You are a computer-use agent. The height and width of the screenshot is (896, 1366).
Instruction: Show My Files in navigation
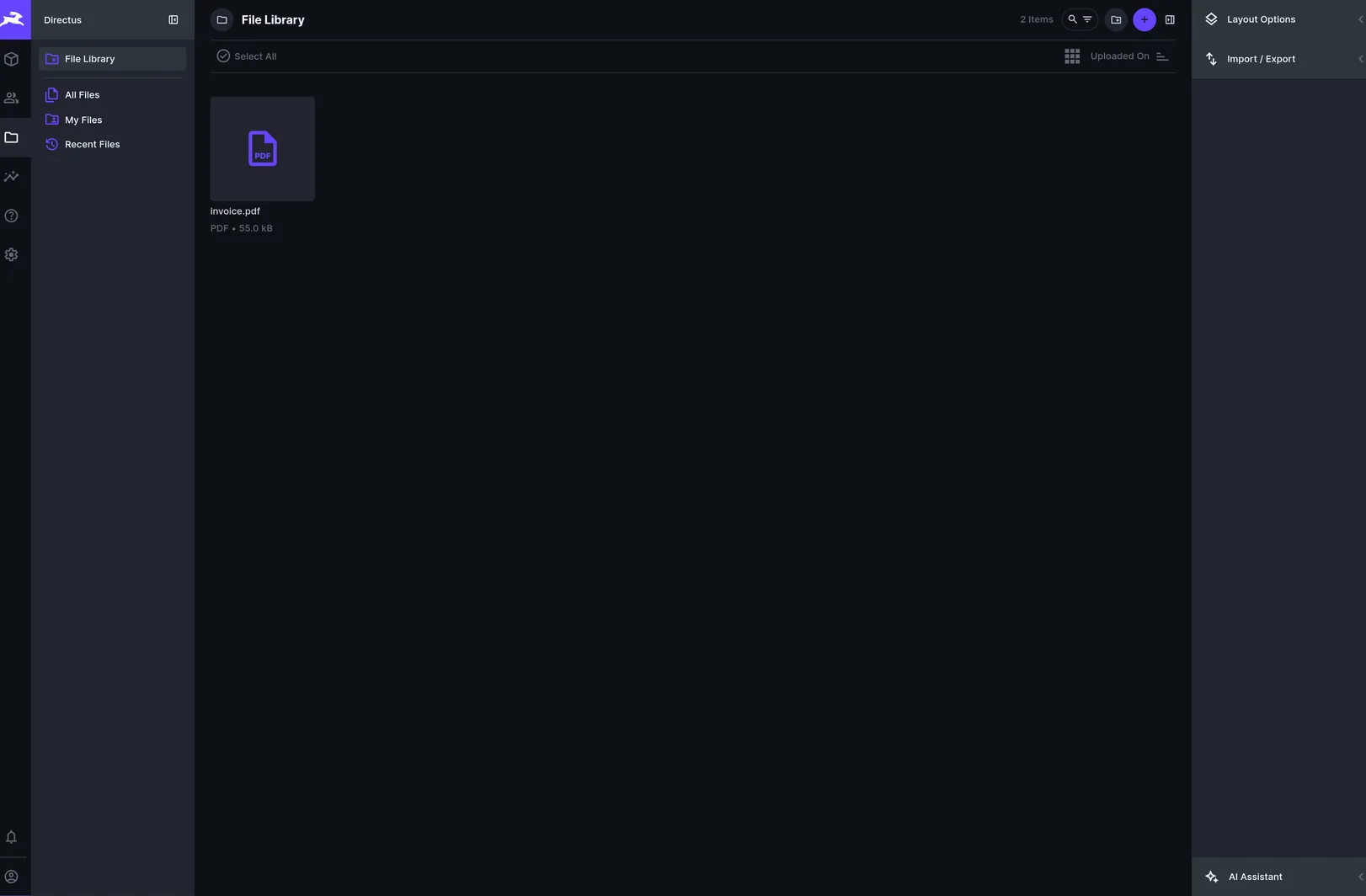point(113,120)
